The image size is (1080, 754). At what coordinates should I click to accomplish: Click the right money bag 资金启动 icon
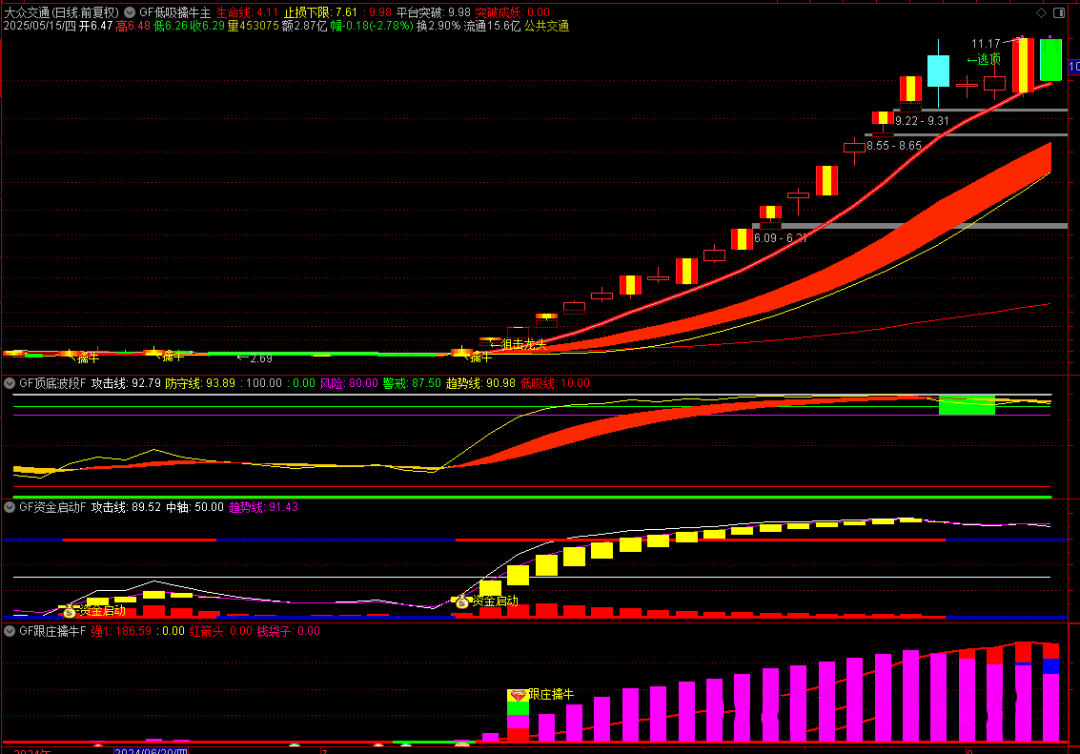click(461, 602)
